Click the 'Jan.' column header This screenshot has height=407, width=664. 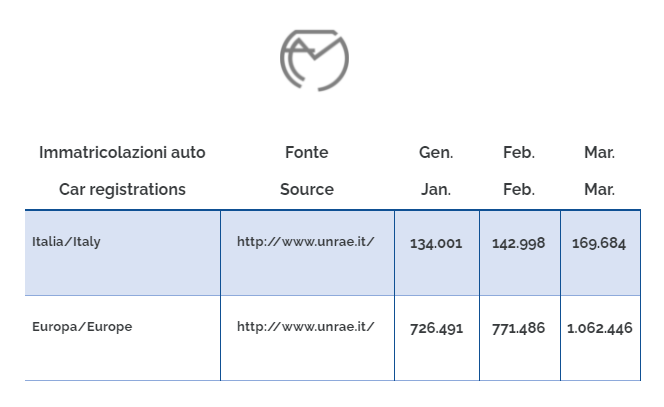coord(436,189)
